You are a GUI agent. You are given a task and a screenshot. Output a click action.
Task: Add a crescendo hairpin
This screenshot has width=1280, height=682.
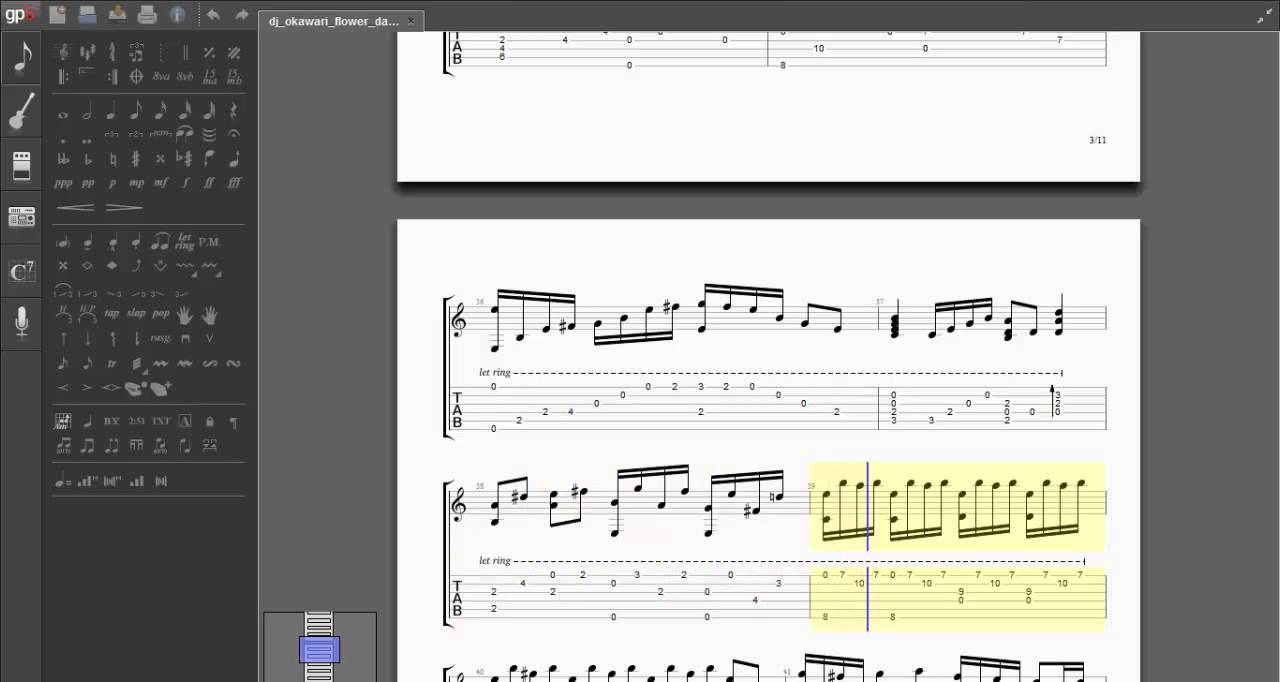pyautogui.click(x=76, y=207)
